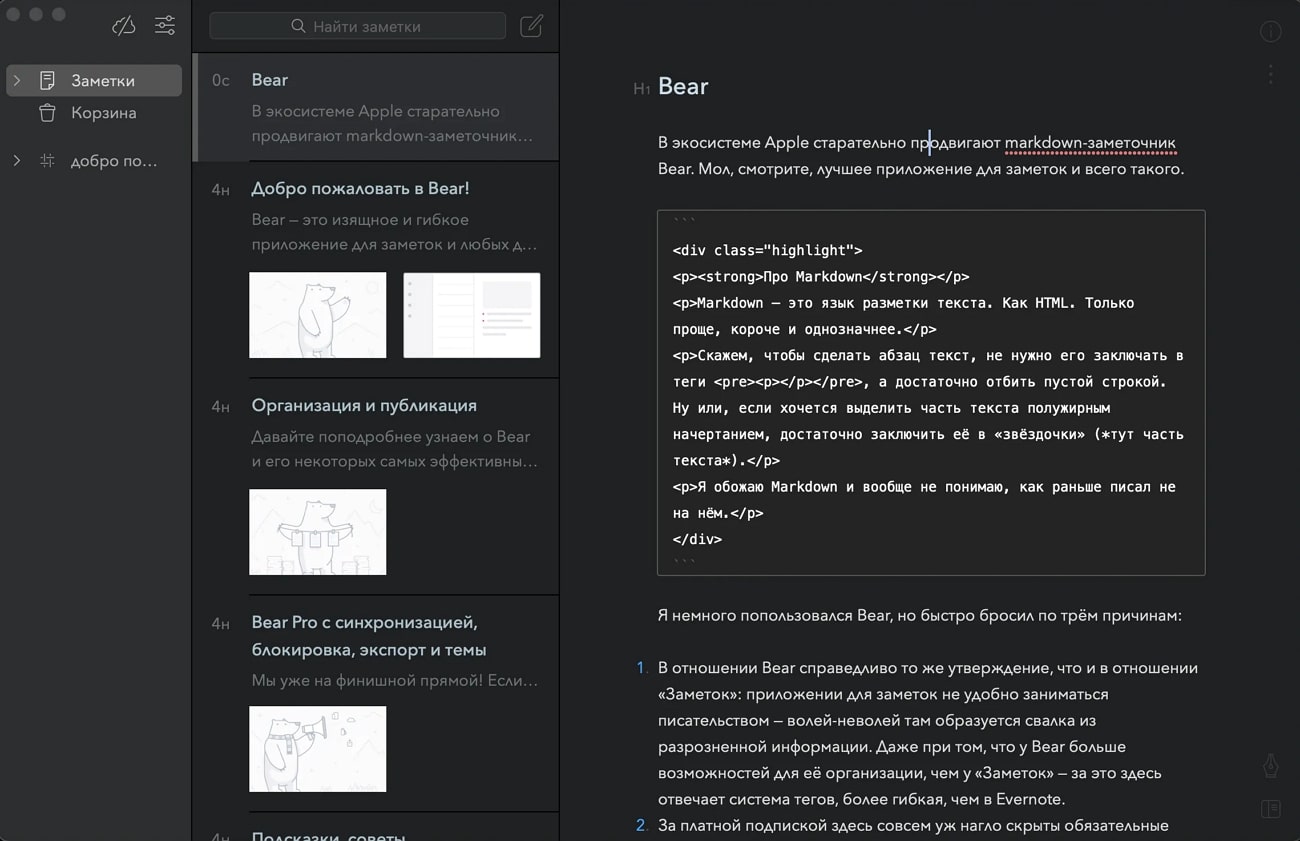
Task: Click the <strong>Про Markdown</strong> code line
Action: point(821,277)
